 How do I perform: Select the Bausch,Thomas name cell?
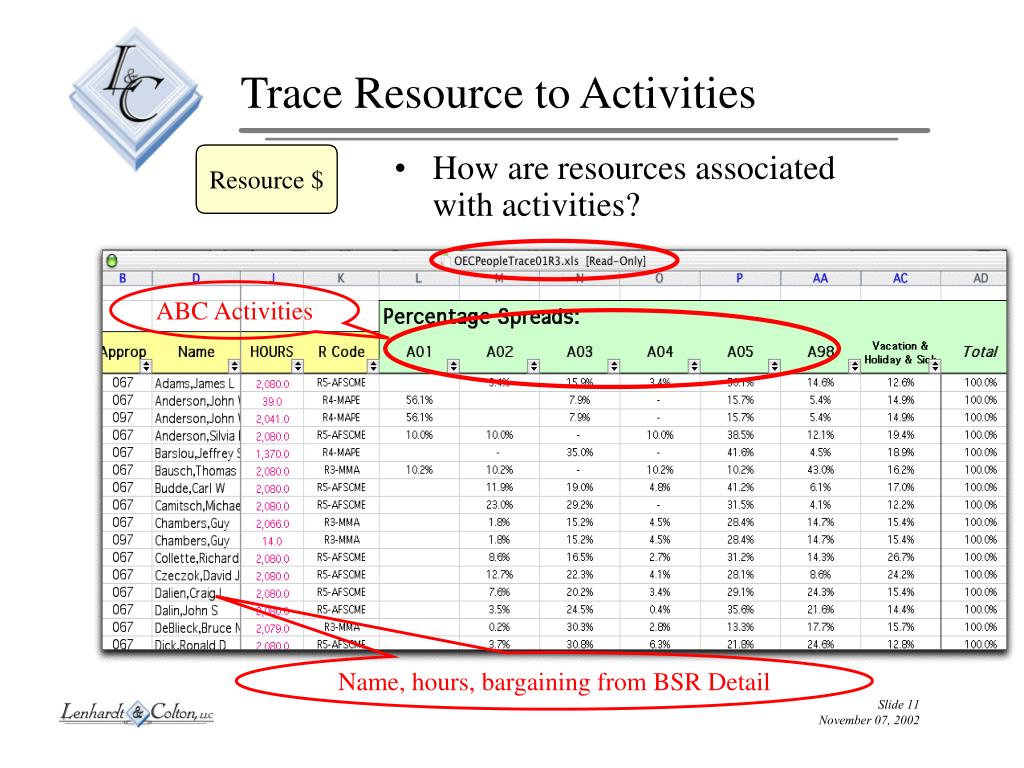point(197,471)
